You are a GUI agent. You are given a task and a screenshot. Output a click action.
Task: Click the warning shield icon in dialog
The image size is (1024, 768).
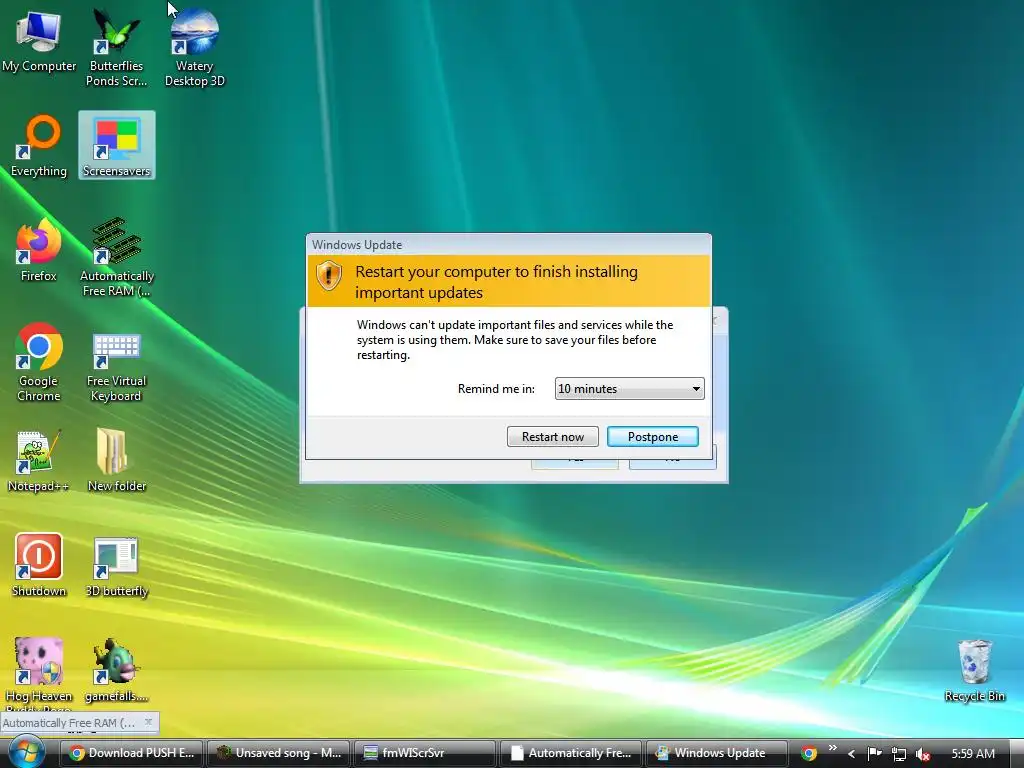[329, 276]
